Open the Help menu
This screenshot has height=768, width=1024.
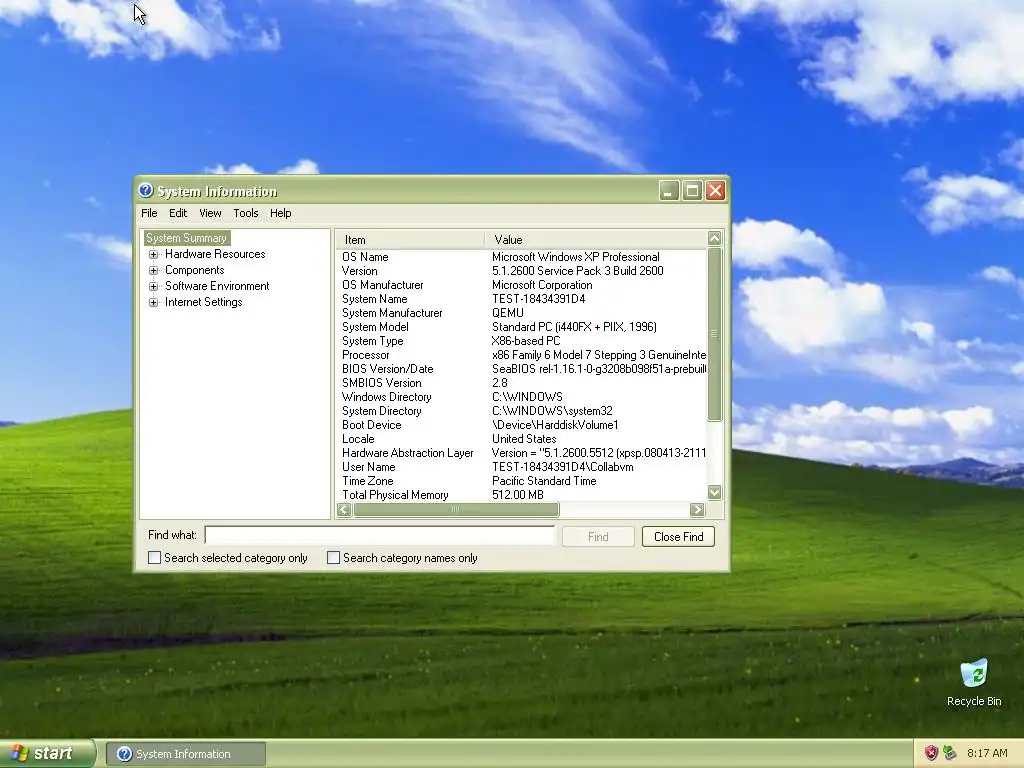pos(280,213)
